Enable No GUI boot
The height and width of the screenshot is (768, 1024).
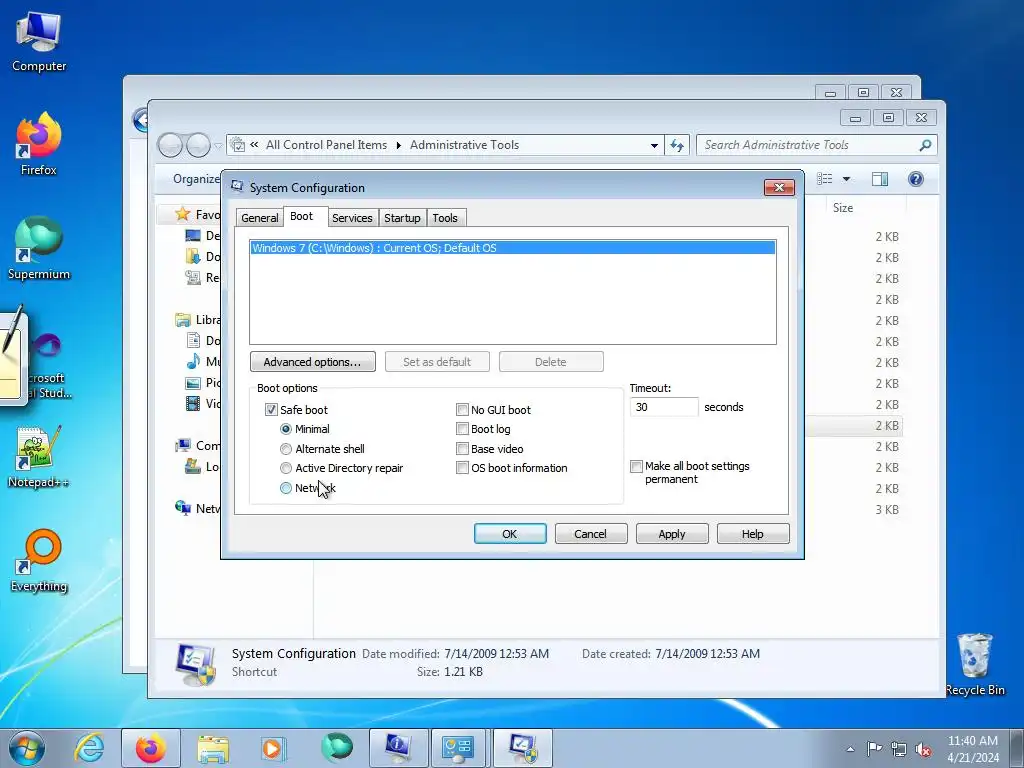(x=462, y=409)
